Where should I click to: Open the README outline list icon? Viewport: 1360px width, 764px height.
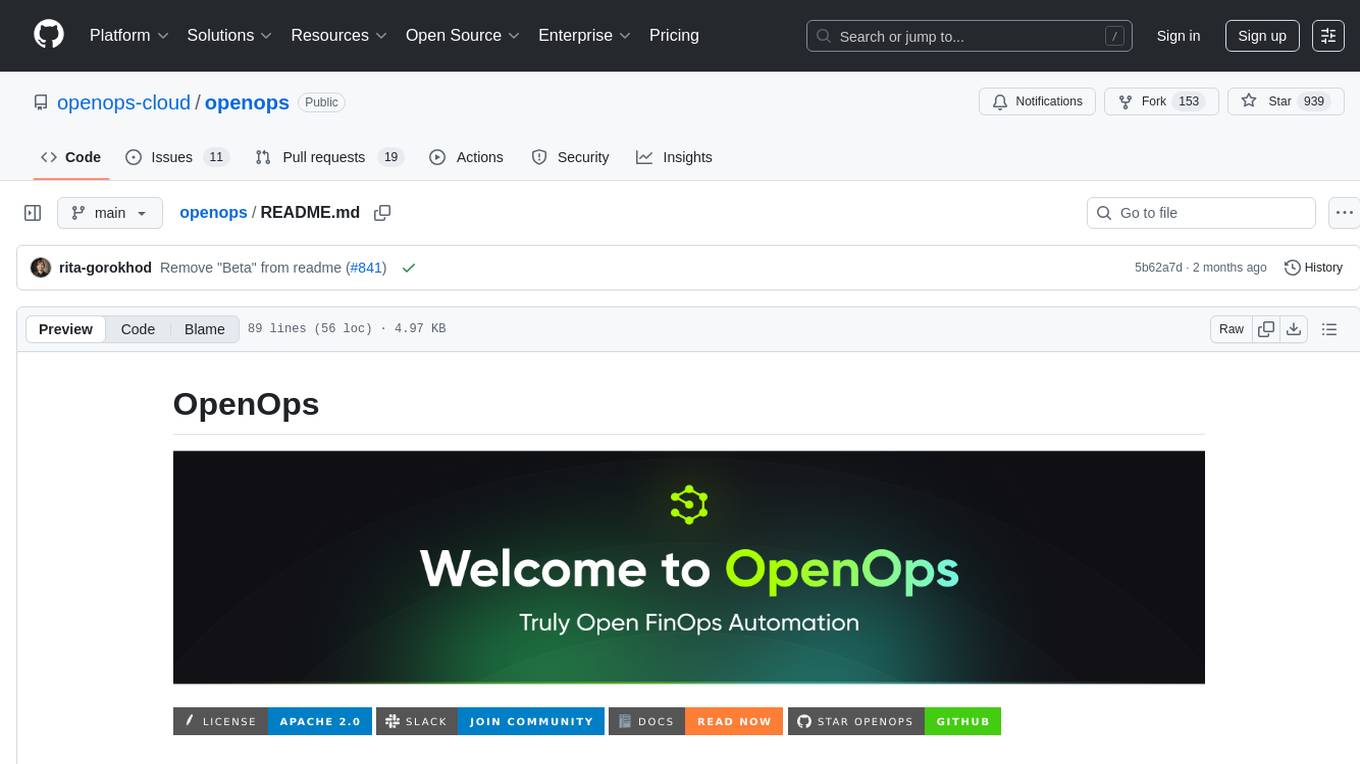pos(1329,329)
